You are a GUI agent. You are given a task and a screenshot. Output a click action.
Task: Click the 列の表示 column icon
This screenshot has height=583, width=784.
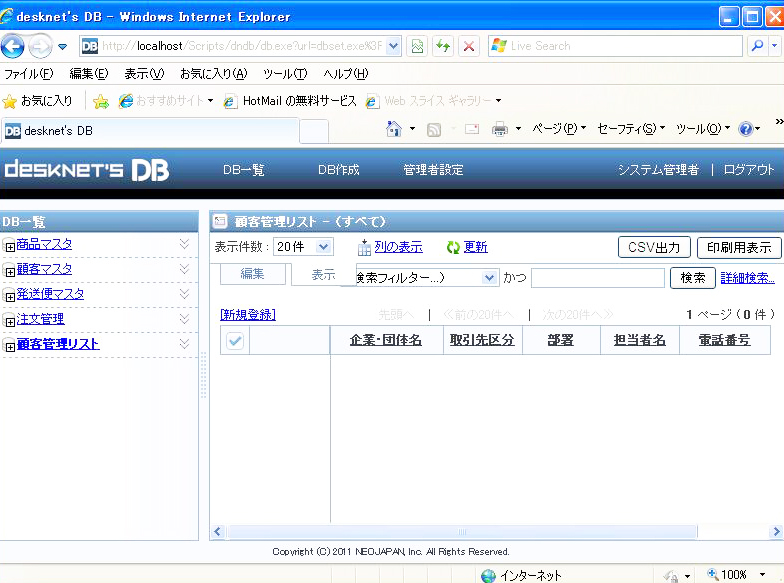[364, 247]
